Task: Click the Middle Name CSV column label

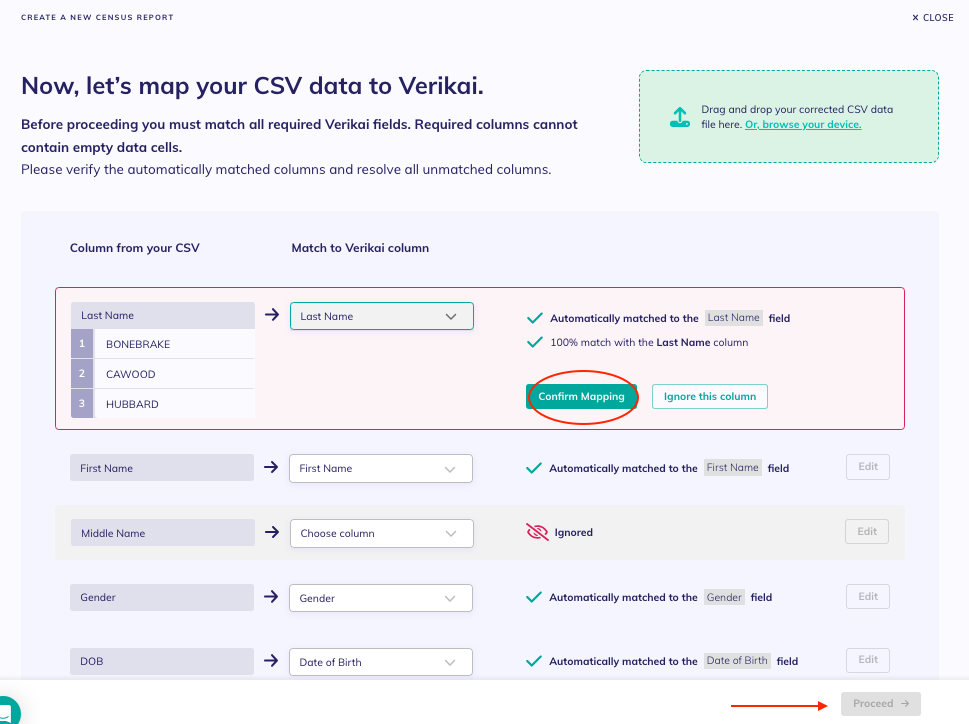Action: point(163,532)
